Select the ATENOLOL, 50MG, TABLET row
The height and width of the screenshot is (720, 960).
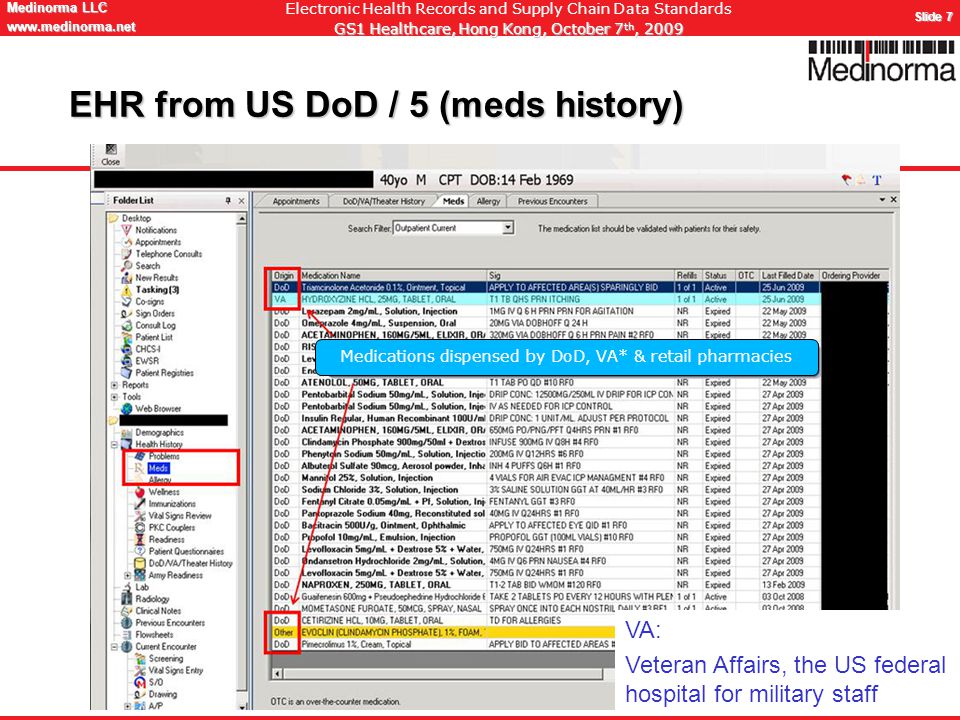[x=546, y=383]
